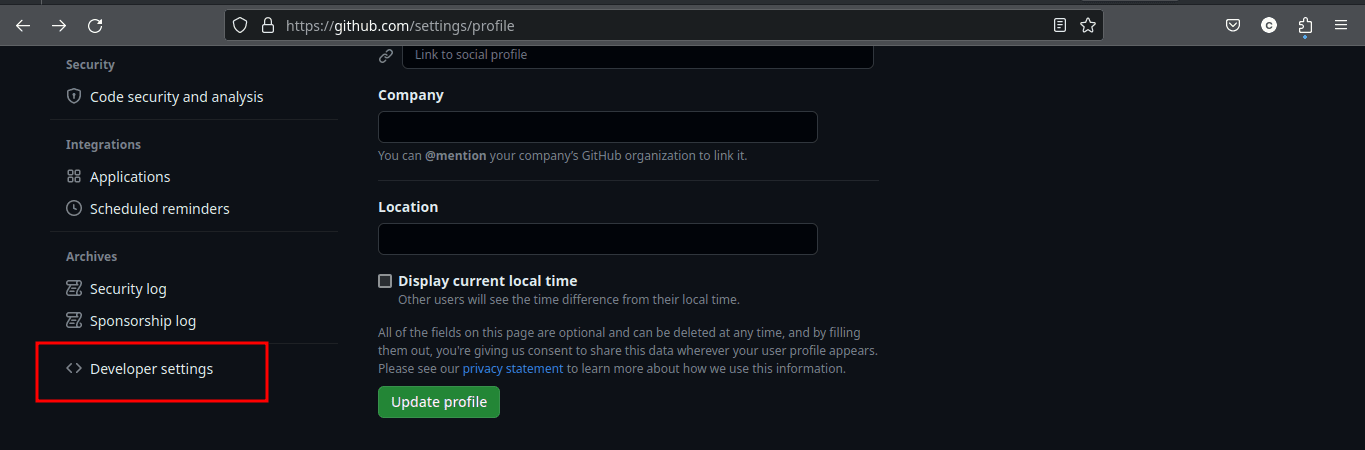
Task: Bookmark this page with the star icon
Action: pos(1088,26)
